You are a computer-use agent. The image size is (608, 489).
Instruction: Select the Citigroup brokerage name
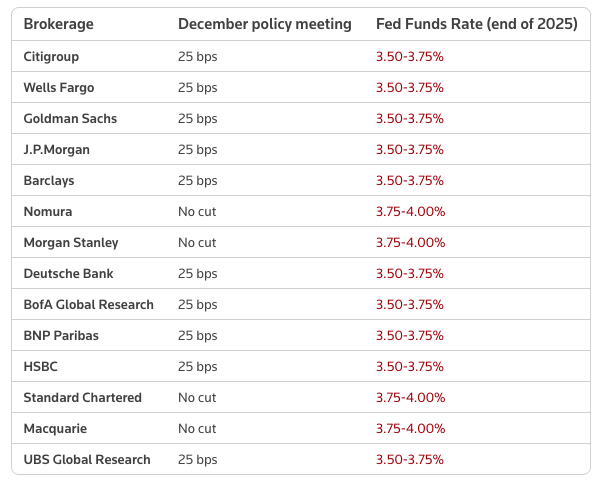[x=51, y=57]
